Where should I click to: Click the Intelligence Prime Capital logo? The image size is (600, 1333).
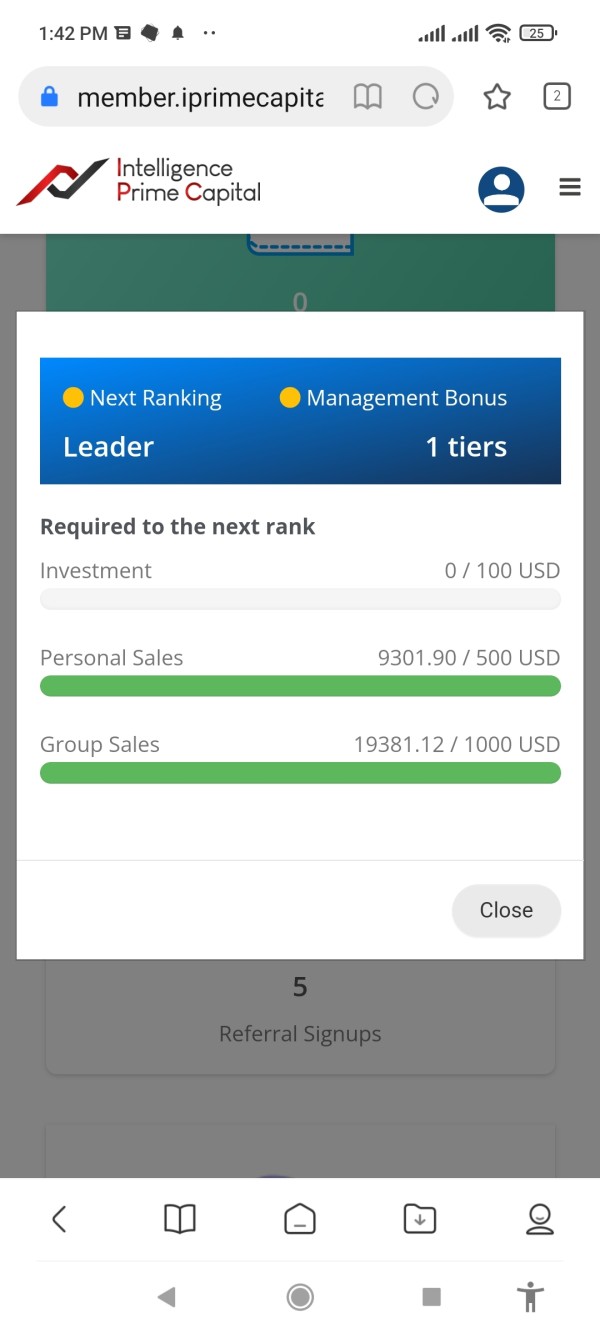tap(140, 182)
